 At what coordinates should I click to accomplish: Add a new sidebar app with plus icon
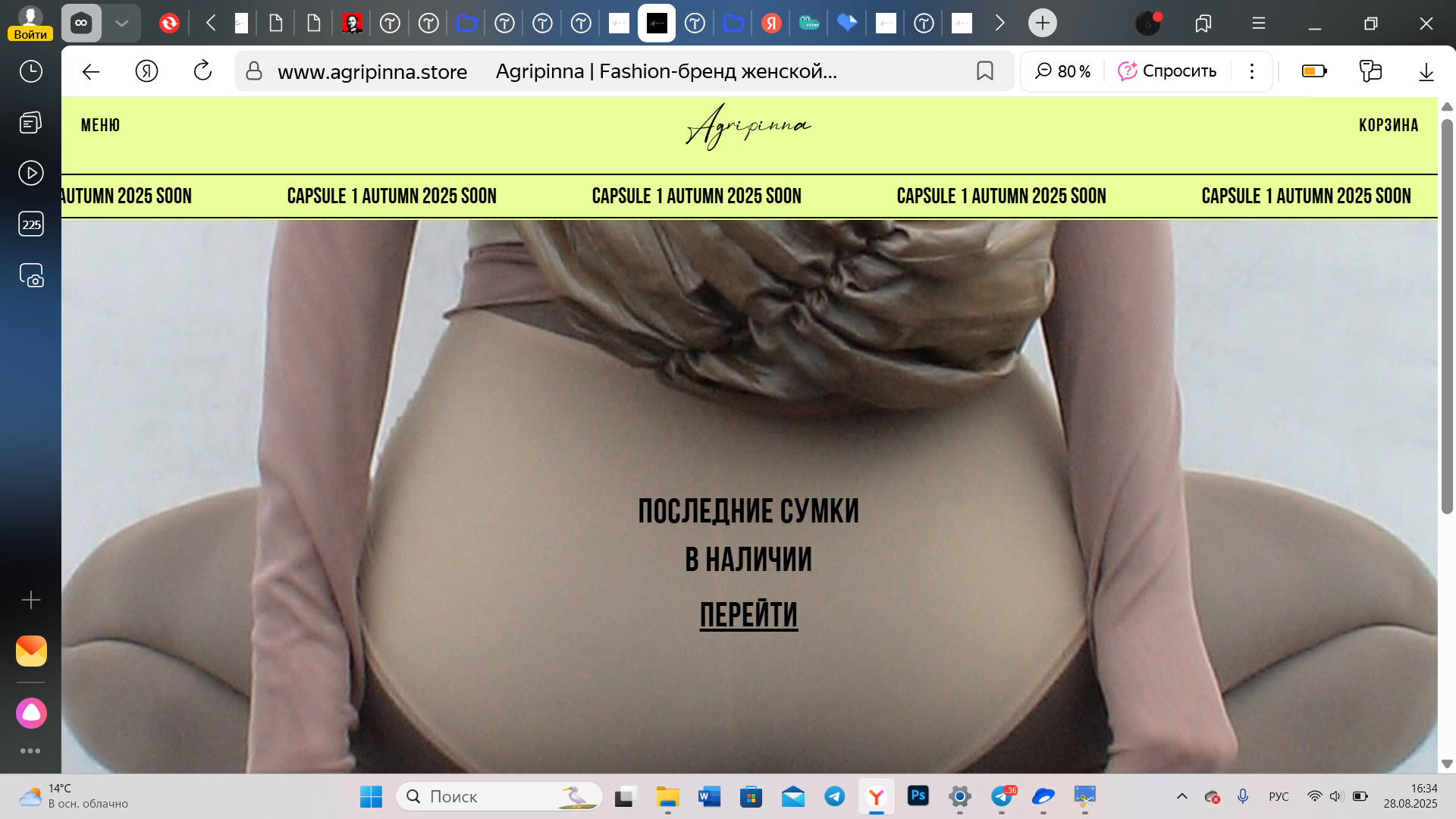pos(31,601)
